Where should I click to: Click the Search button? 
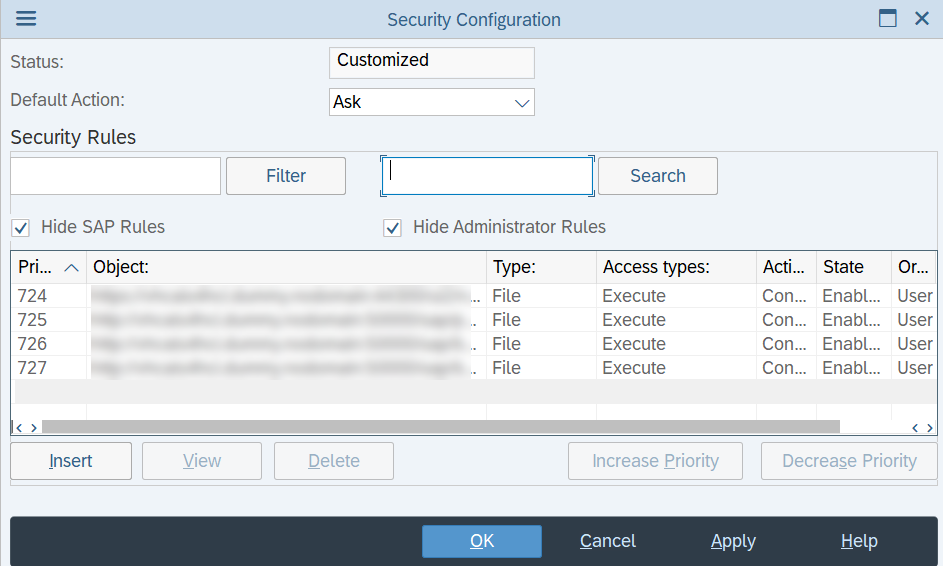[x=657, y=176]
